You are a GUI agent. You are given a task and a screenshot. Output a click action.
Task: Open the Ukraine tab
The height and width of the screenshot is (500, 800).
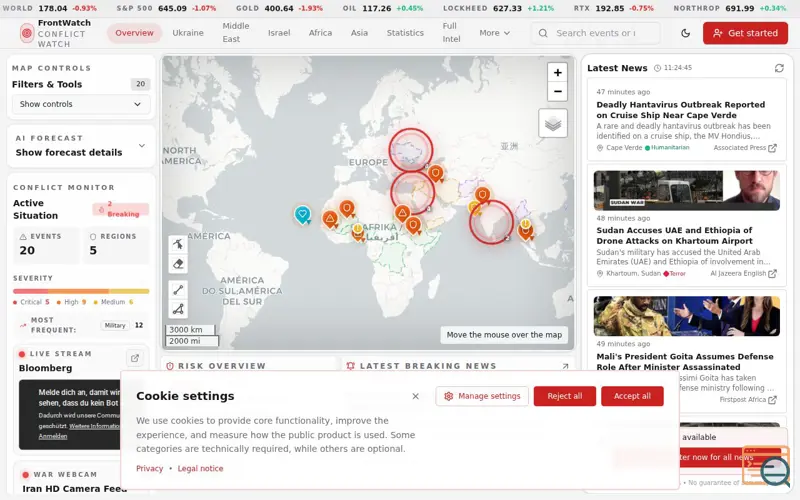pos(188,33)
